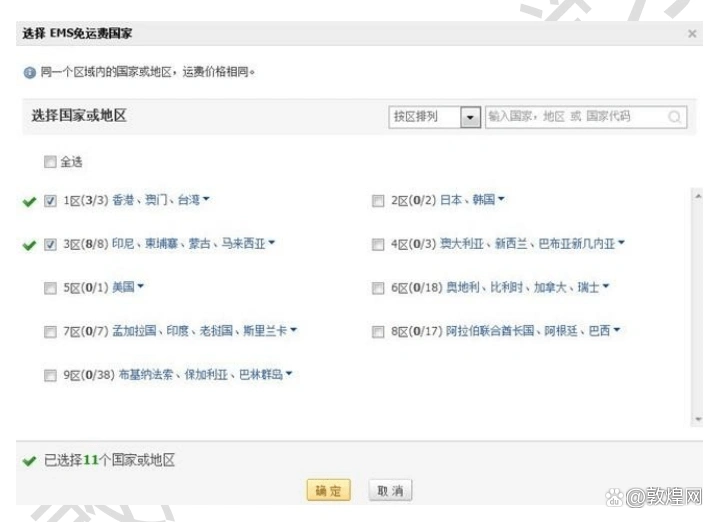Click the 选择国家或地区 heading
The image size is (716, 522).
click(79, 116)
